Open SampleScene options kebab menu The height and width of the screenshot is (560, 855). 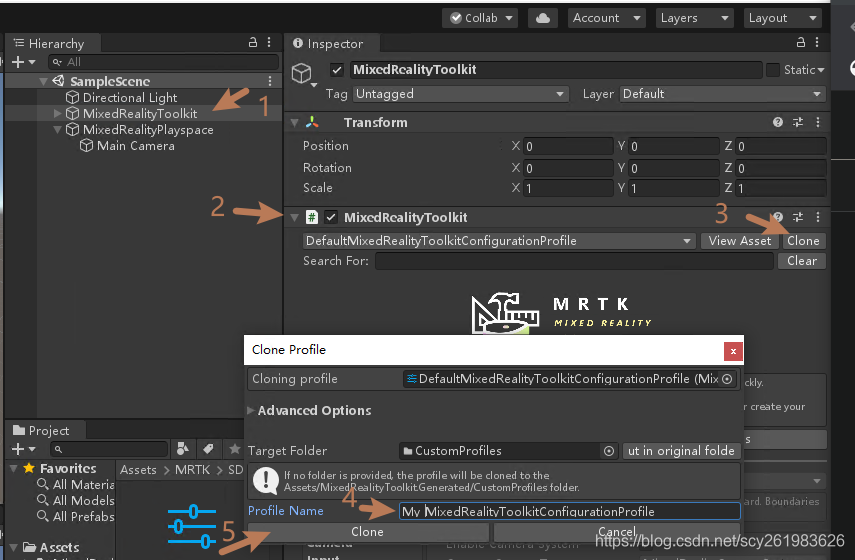[x=270, y=81]
